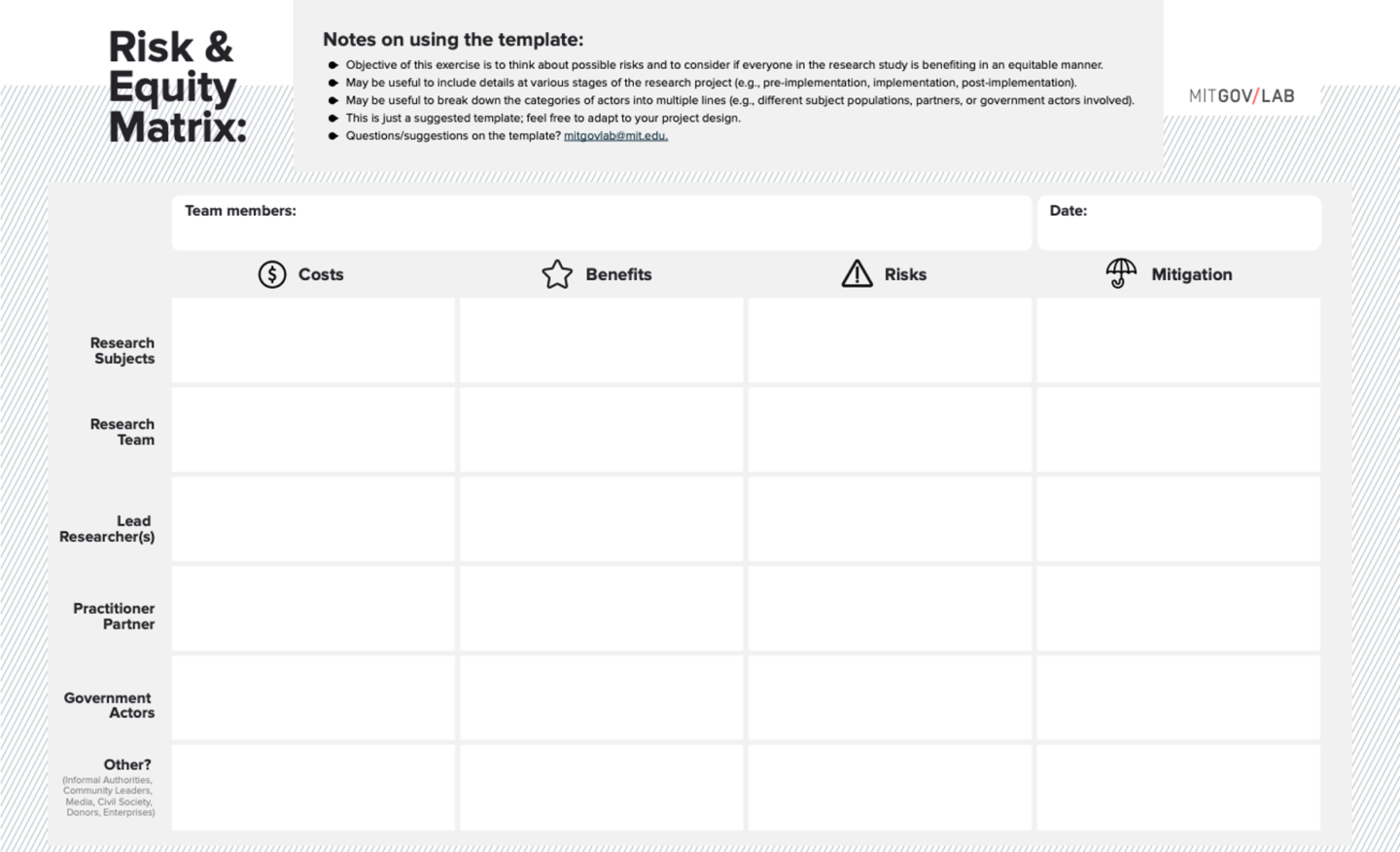Select the star icon beside Benefits
Viewport: 1400px width, 852px height.
(x=558, y=273)
